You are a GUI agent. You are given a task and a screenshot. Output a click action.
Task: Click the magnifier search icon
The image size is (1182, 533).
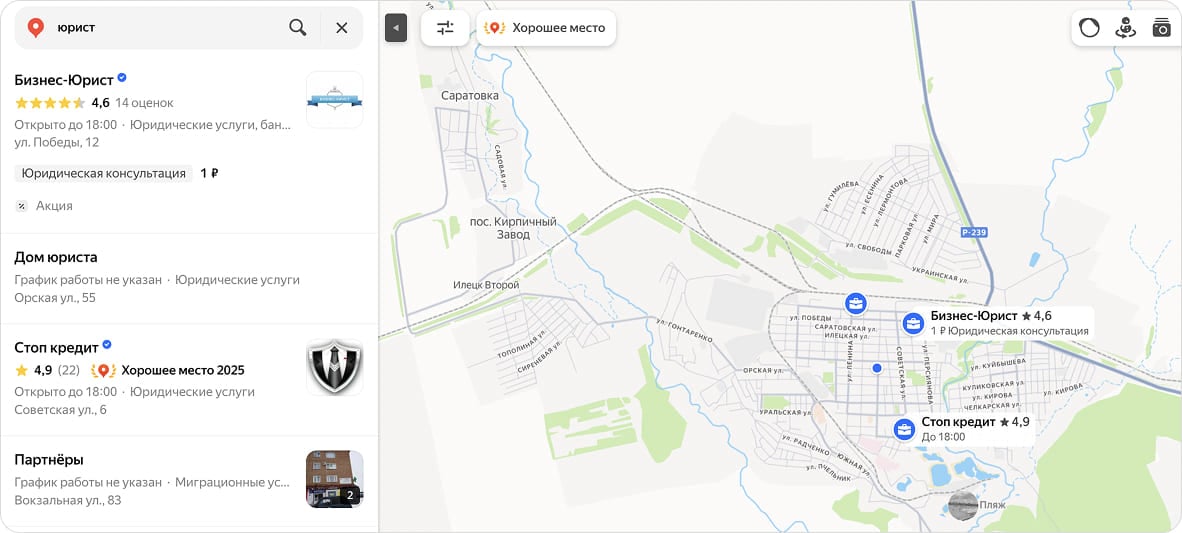pos(298,28)
